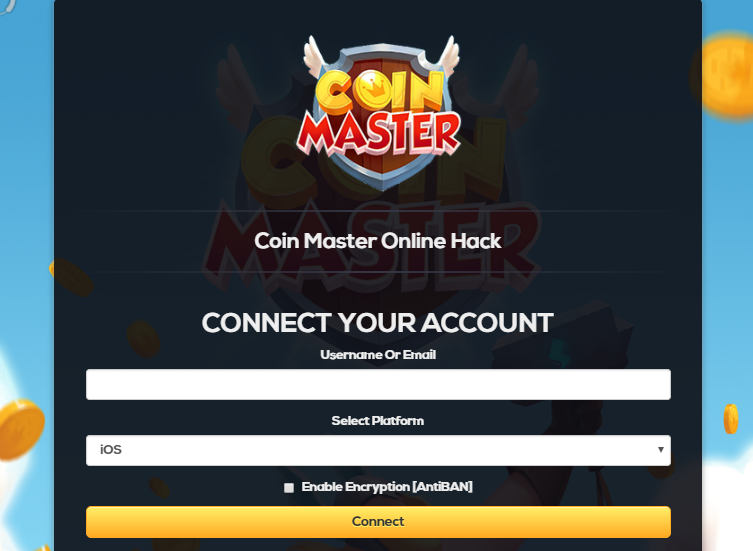Click the Coin Master shield logo
Viewport: 753px width, 551px height.
coord(381,113)
